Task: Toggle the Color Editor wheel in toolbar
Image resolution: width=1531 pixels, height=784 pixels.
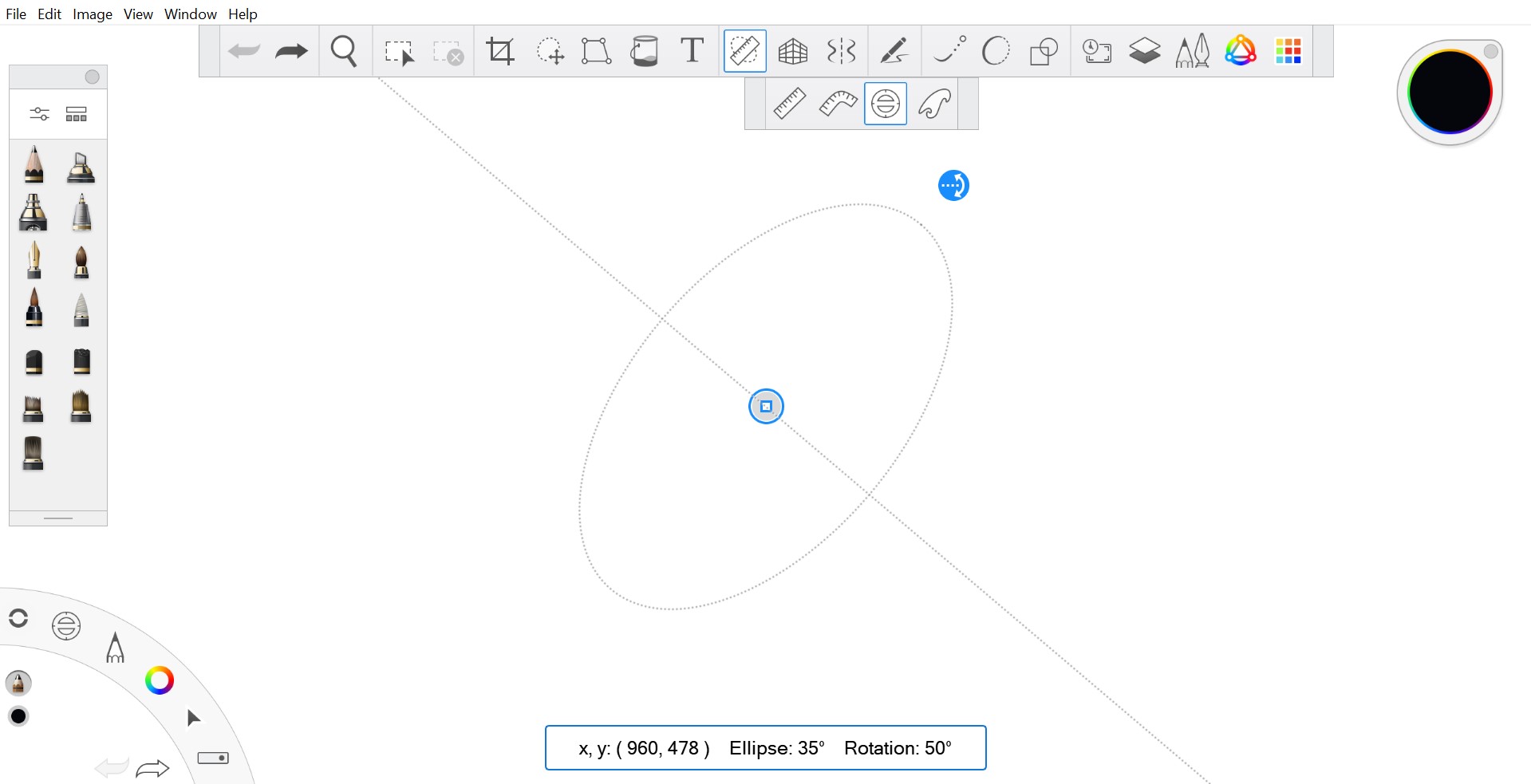Action: click(x=1241, y=50)
